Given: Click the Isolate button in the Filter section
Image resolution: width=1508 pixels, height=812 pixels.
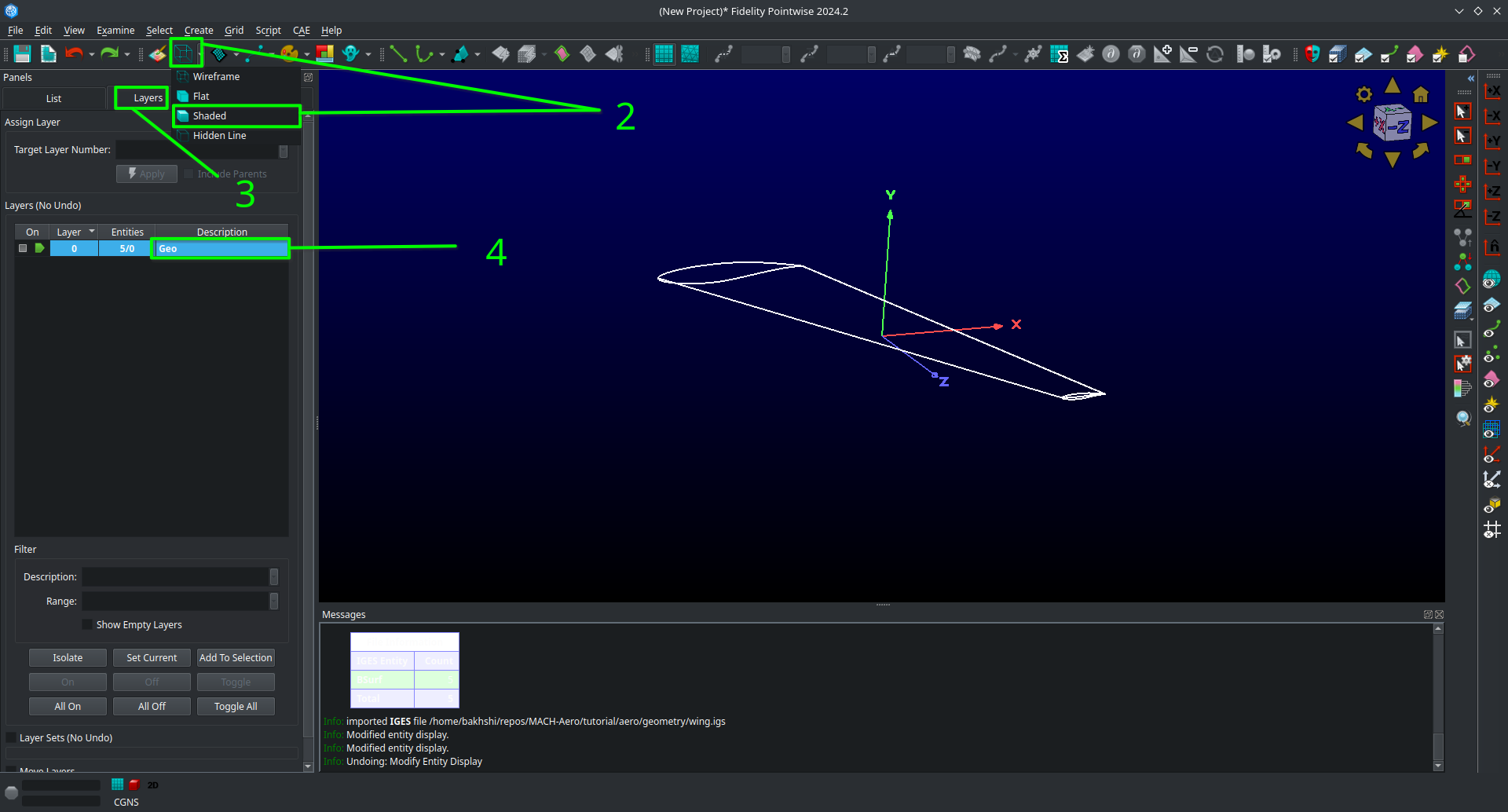Looking at the screenshot, I should tap(67, 657).
